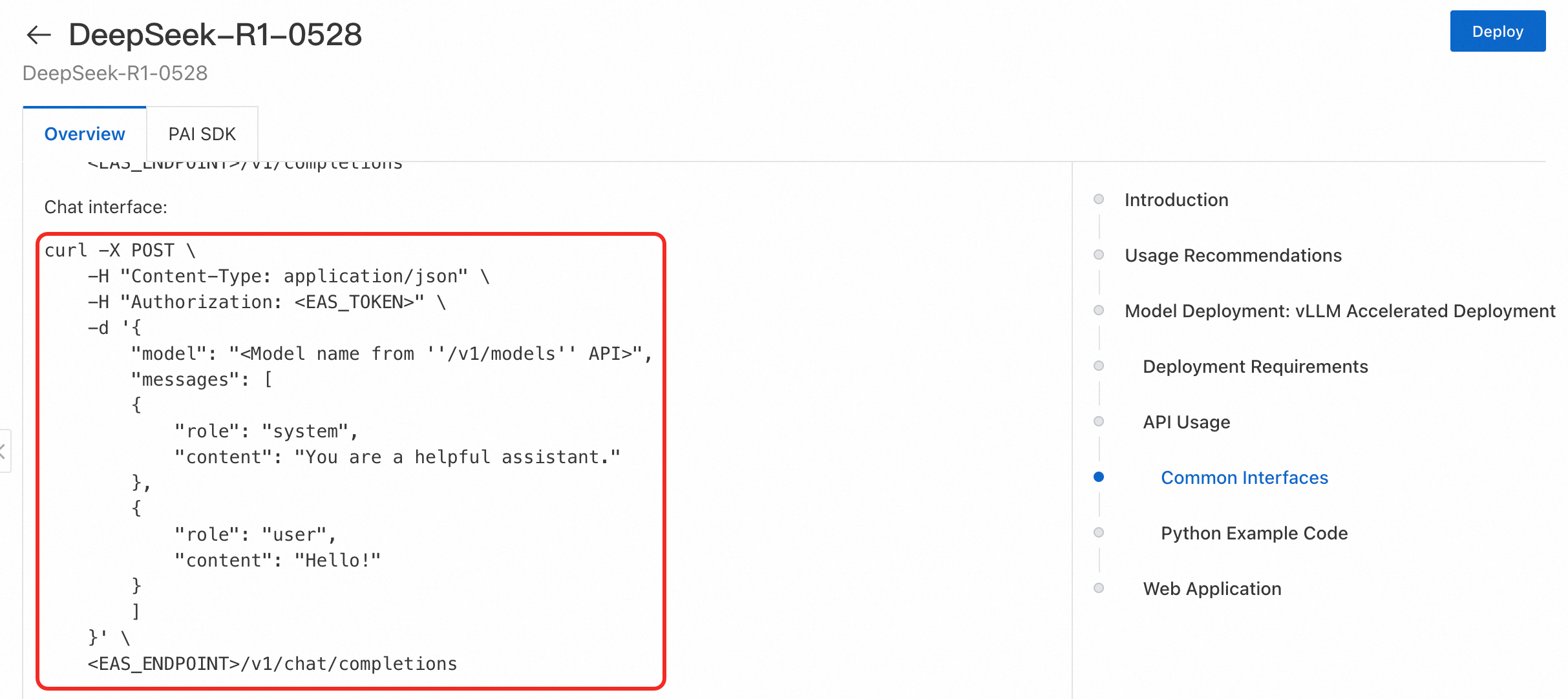Open Usage Recommendations section link

(x=1233, y=255)
